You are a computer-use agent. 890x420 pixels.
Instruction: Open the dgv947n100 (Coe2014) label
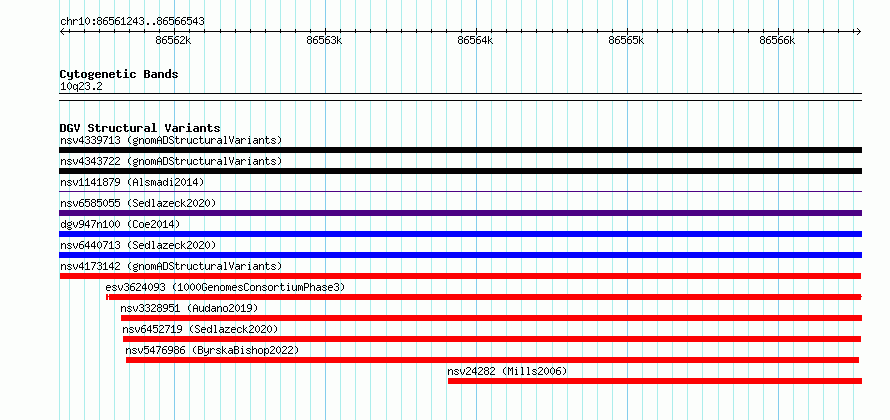[x=120, y=224]
